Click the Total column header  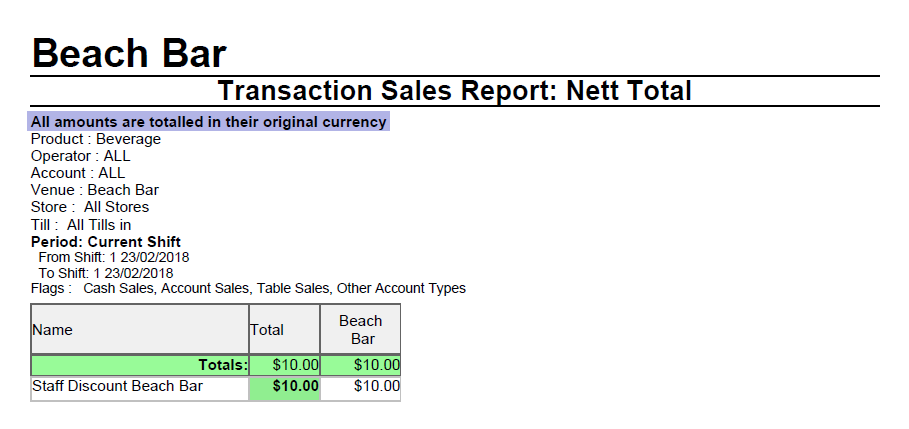click(x=267, y=329)
